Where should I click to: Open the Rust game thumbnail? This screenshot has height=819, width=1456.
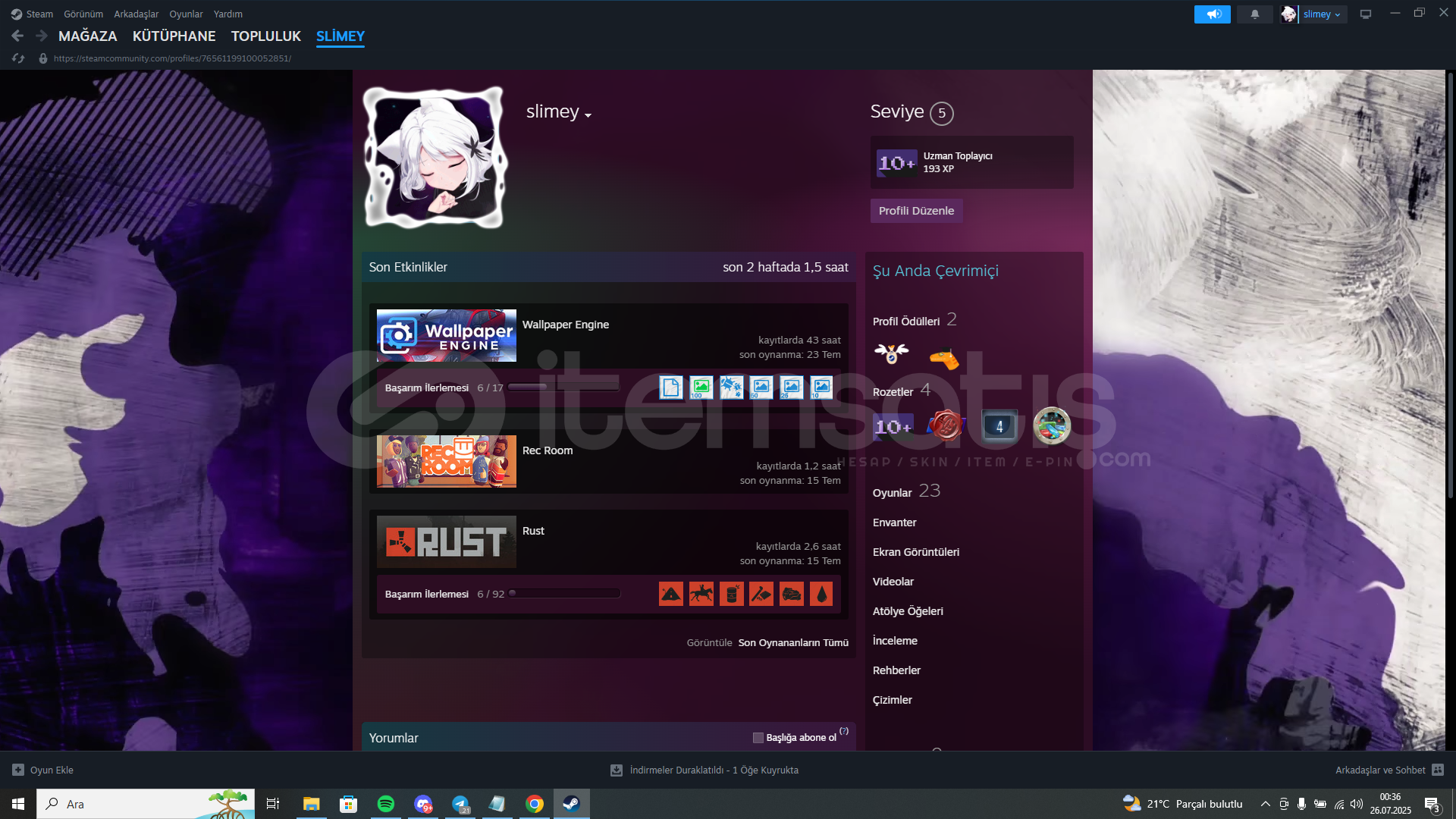click(x=447, y=541)
